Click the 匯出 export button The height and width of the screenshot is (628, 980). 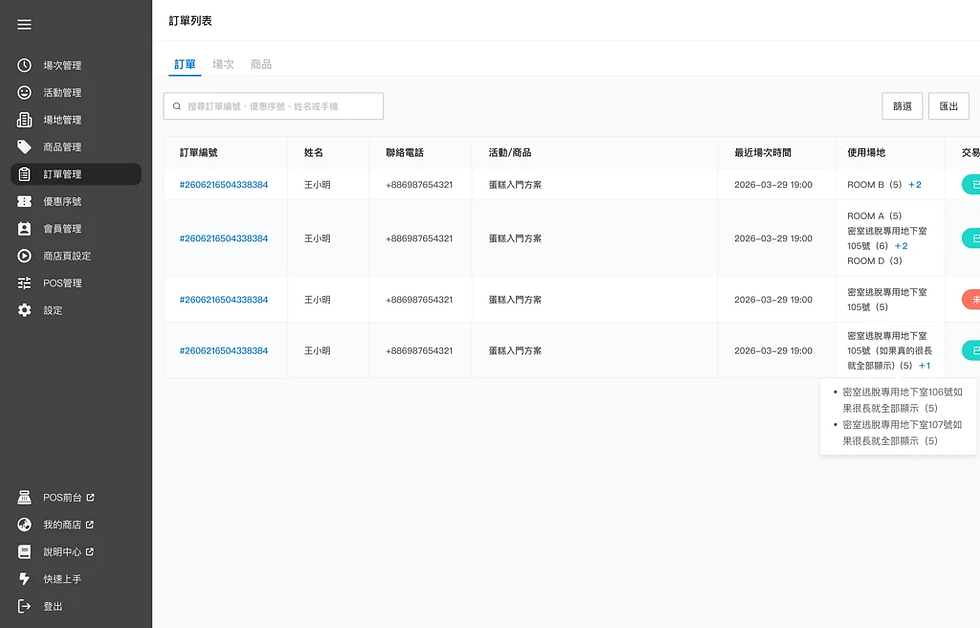(x=949, y=106)
